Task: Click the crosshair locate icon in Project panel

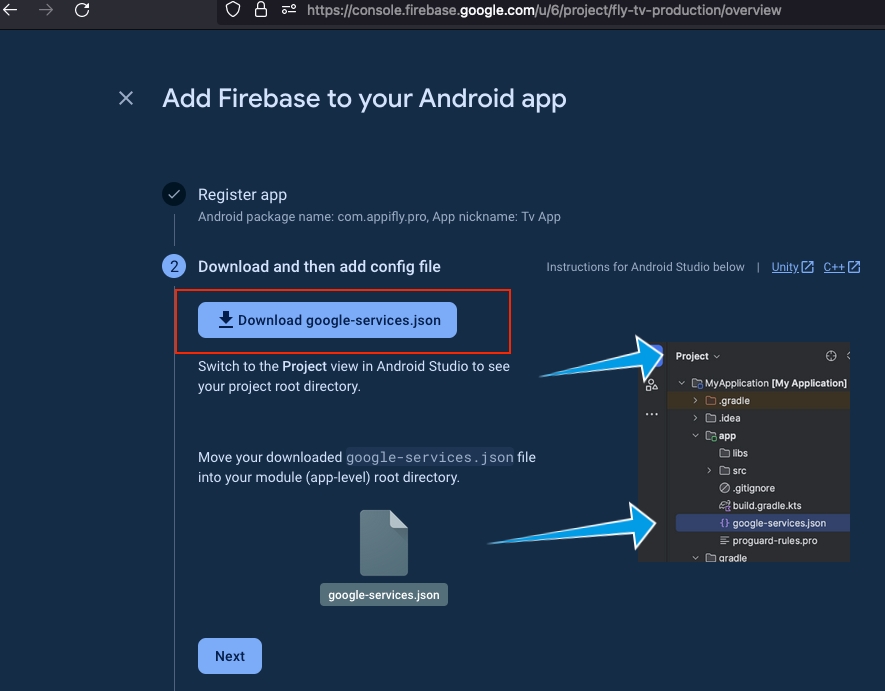Action: click(830, 356)
